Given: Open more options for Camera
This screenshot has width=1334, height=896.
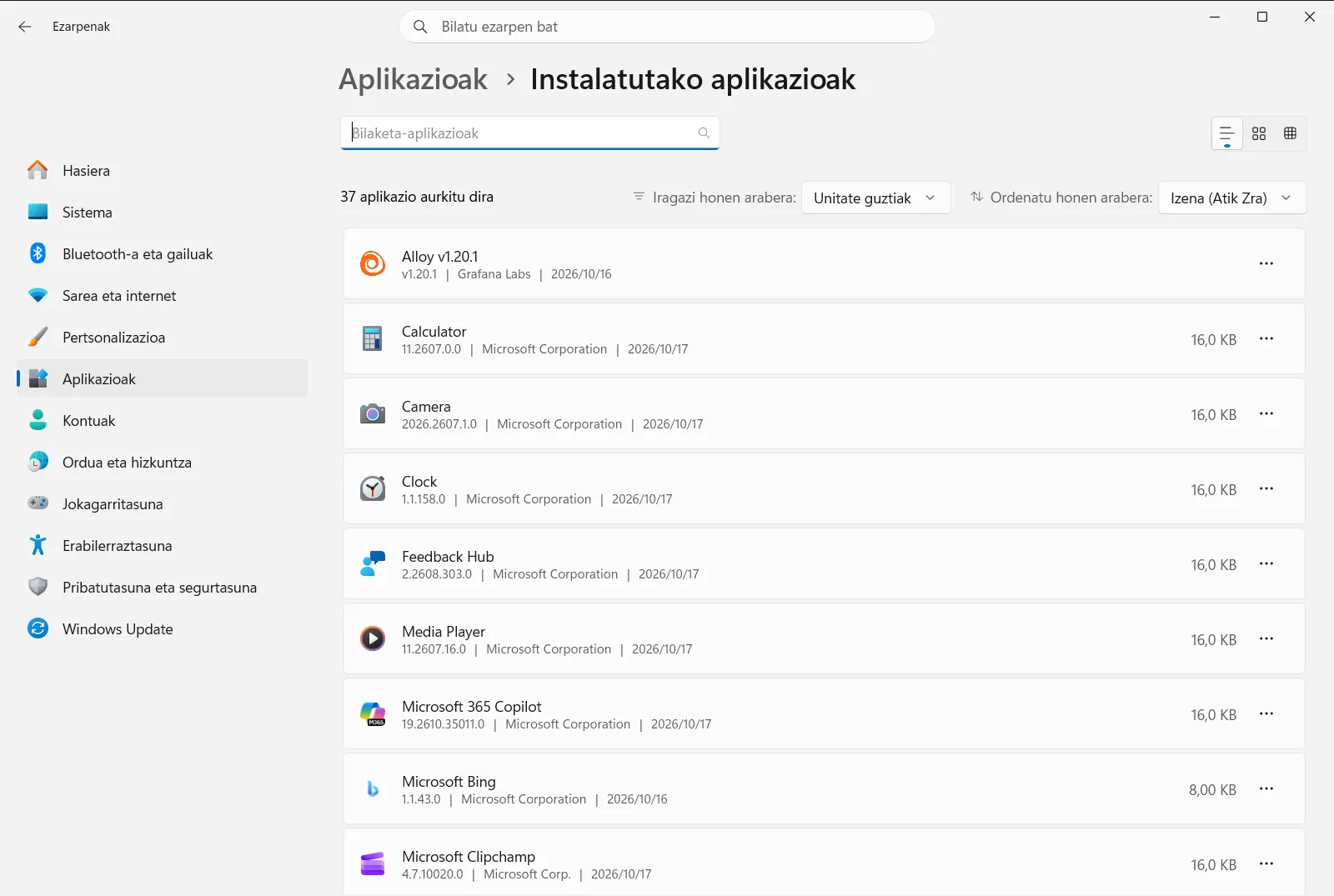Looking at the screenshot, I should pos(1266,413).
